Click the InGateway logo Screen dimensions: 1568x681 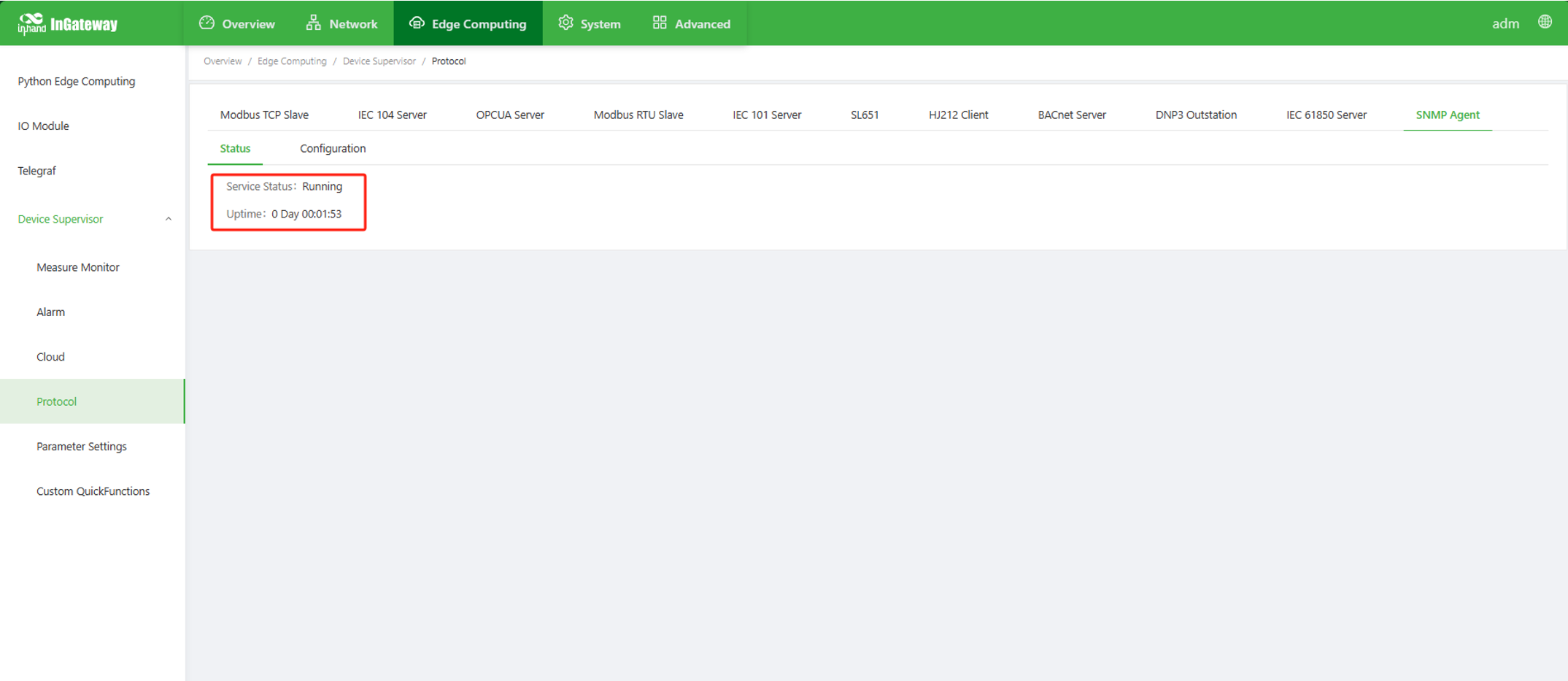pyautogui.click(x=68, y=23)
